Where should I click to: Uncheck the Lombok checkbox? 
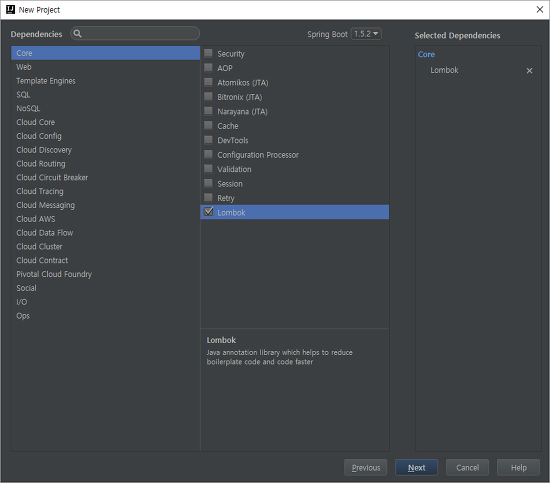pyautogui.click(x=208, y=212)
